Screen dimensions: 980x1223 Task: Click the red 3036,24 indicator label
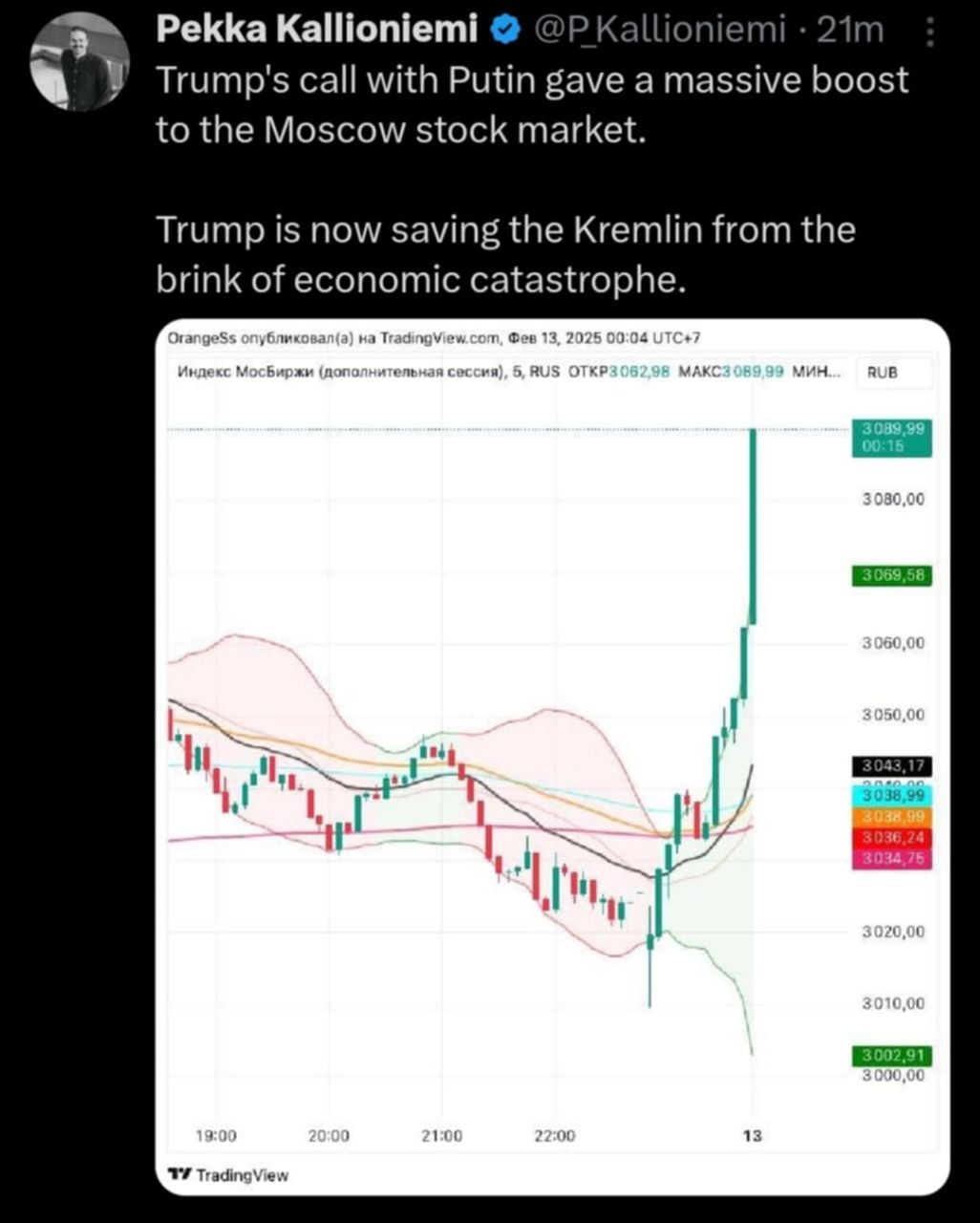point(891,838)
